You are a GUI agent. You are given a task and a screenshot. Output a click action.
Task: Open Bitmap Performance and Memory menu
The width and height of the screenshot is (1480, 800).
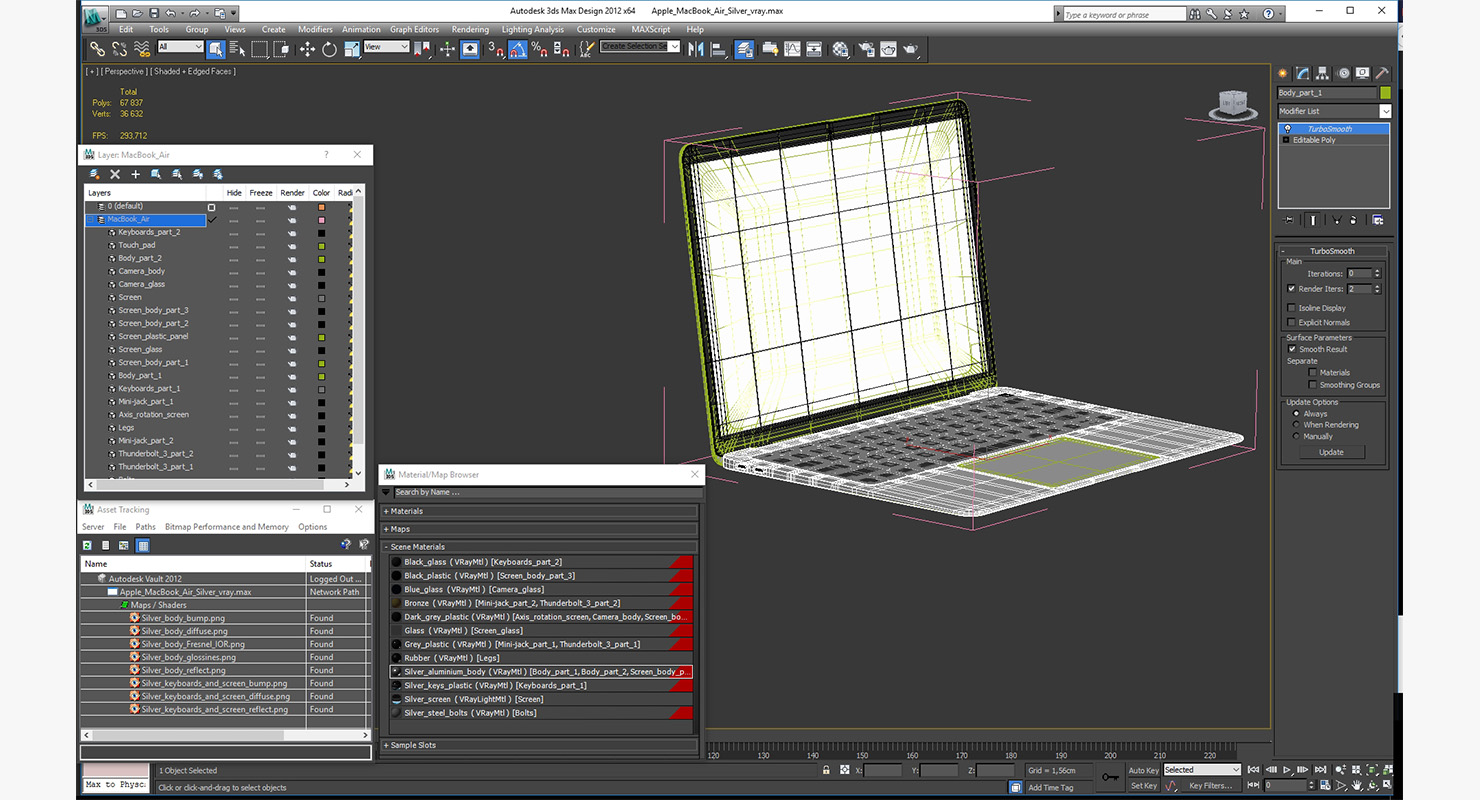coord(227,527)
